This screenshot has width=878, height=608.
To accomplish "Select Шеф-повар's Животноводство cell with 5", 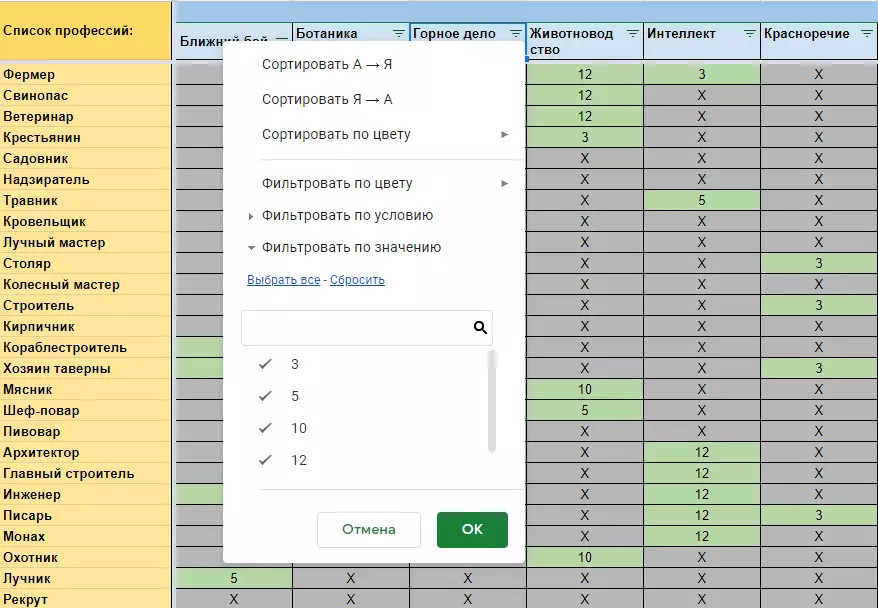I will (x=585, y=410).
